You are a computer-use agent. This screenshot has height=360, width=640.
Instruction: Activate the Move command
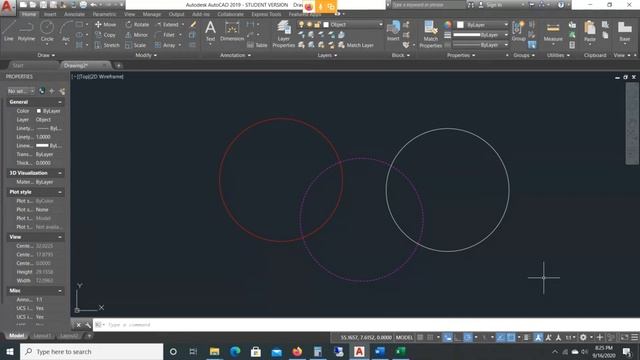[x=105, y=24]
